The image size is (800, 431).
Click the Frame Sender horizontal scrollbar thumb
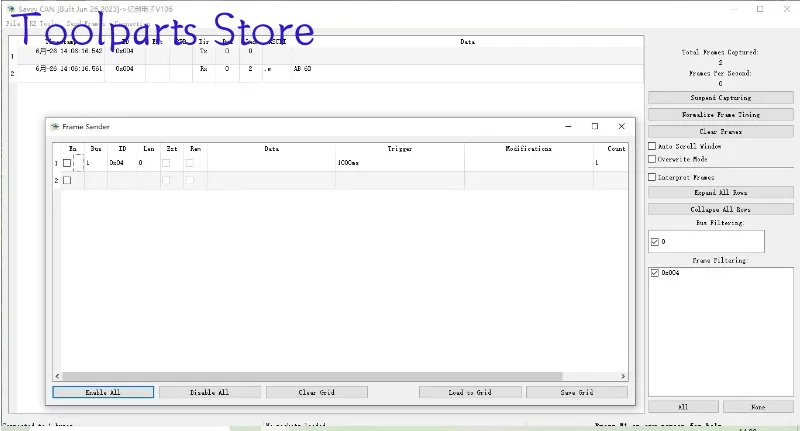[x=312, y=376]
